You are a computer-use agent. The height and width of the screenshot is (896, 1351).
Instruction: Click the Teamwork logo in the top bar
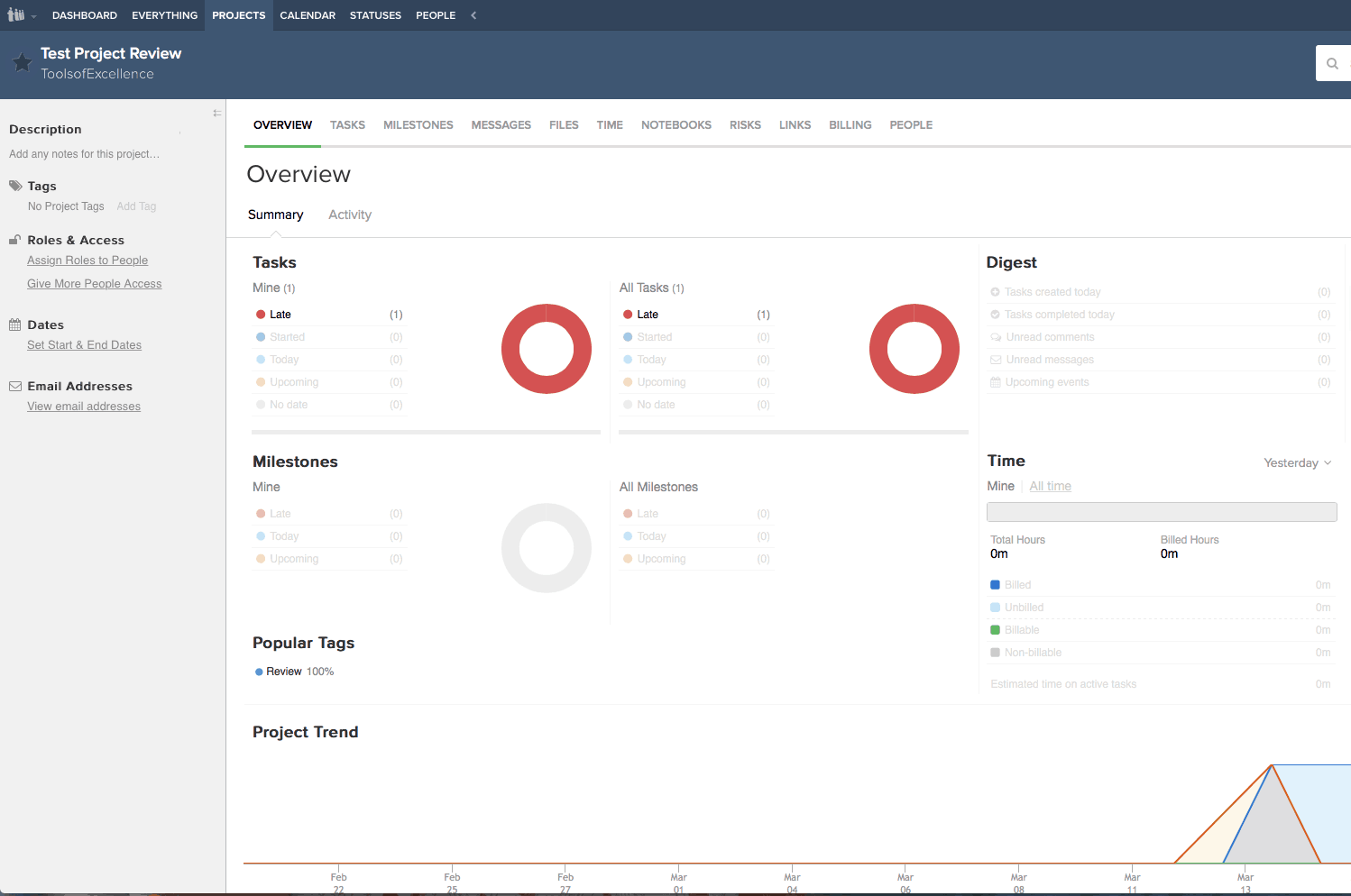pos(14,14)
